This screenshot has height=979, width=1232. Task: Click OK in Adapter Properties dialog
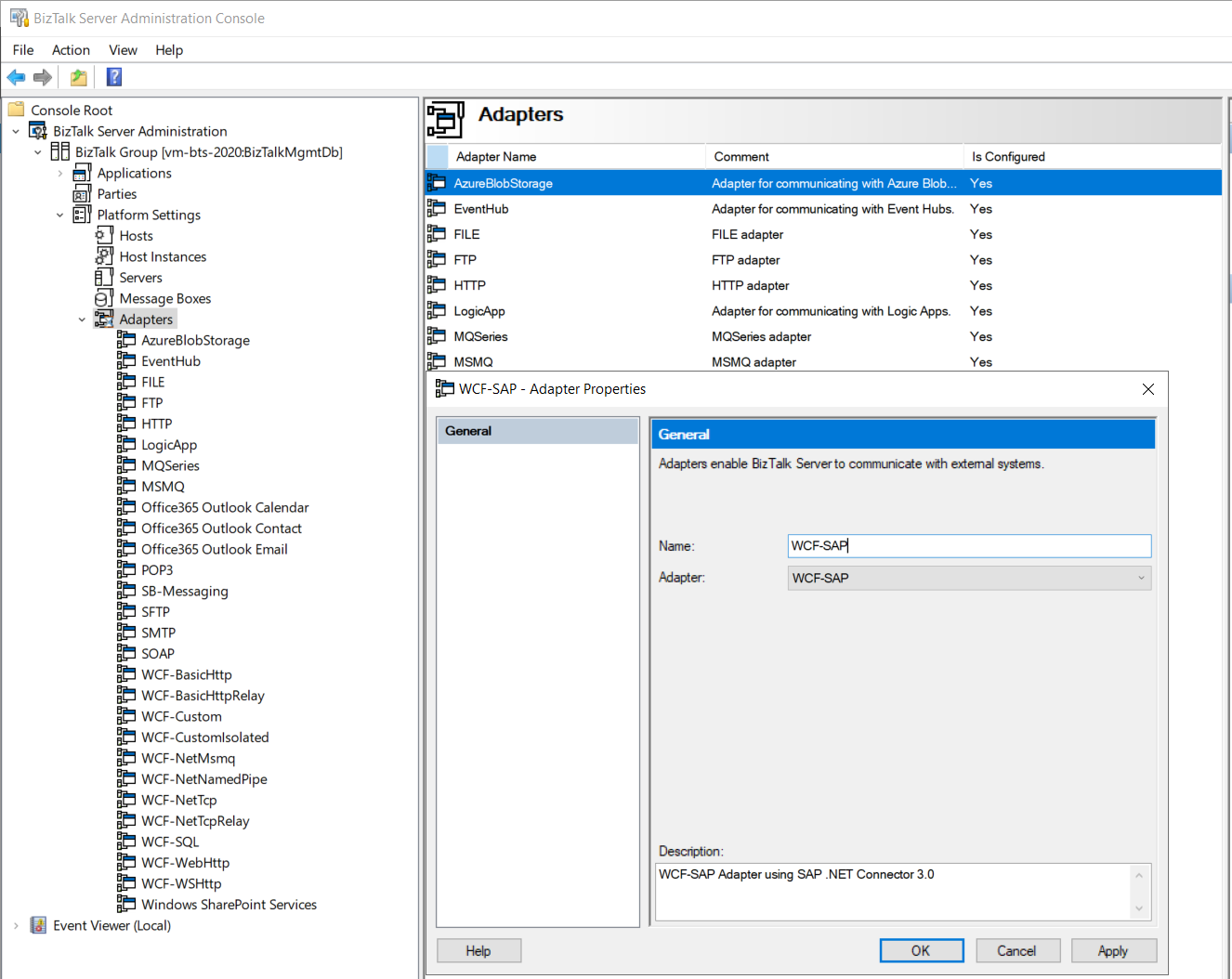(921, 950)
